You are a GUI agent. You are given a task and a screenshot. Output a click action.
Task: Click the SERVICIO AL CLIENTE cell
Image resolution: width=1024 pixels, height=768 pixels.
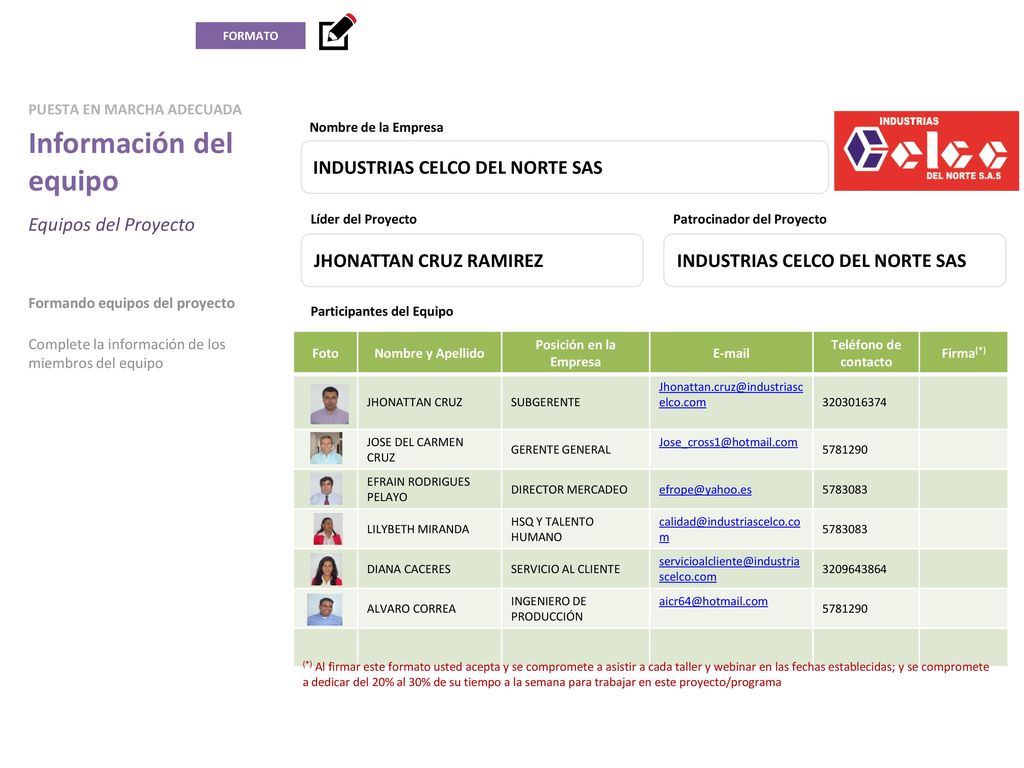pyautogui.click(x=575, y=569)
